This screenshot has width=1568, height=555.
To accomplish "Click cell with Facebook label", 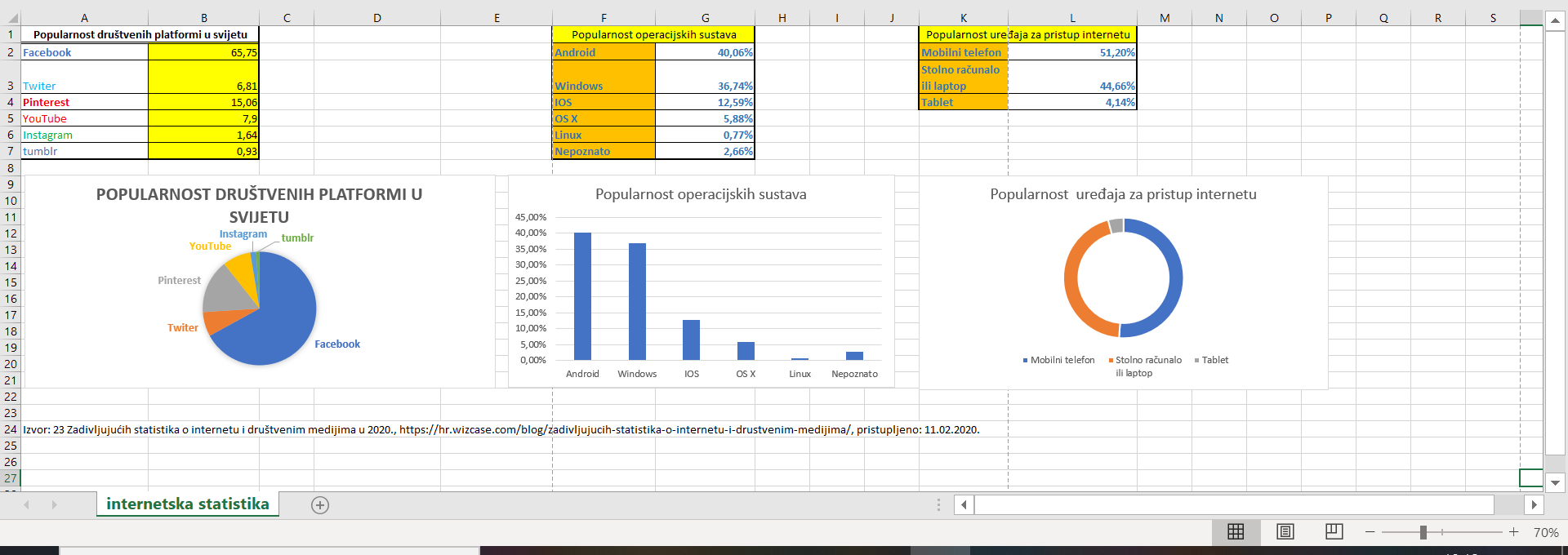I will click(84, 52).
